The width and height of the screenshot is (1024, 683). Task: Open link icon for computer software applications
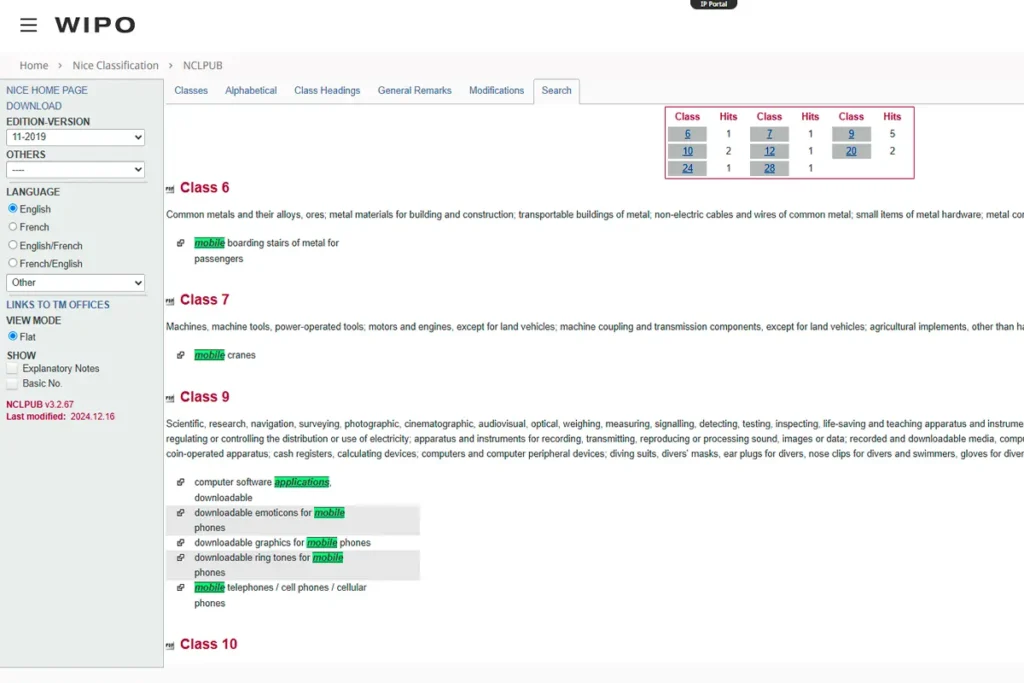[x=181, y=482]
